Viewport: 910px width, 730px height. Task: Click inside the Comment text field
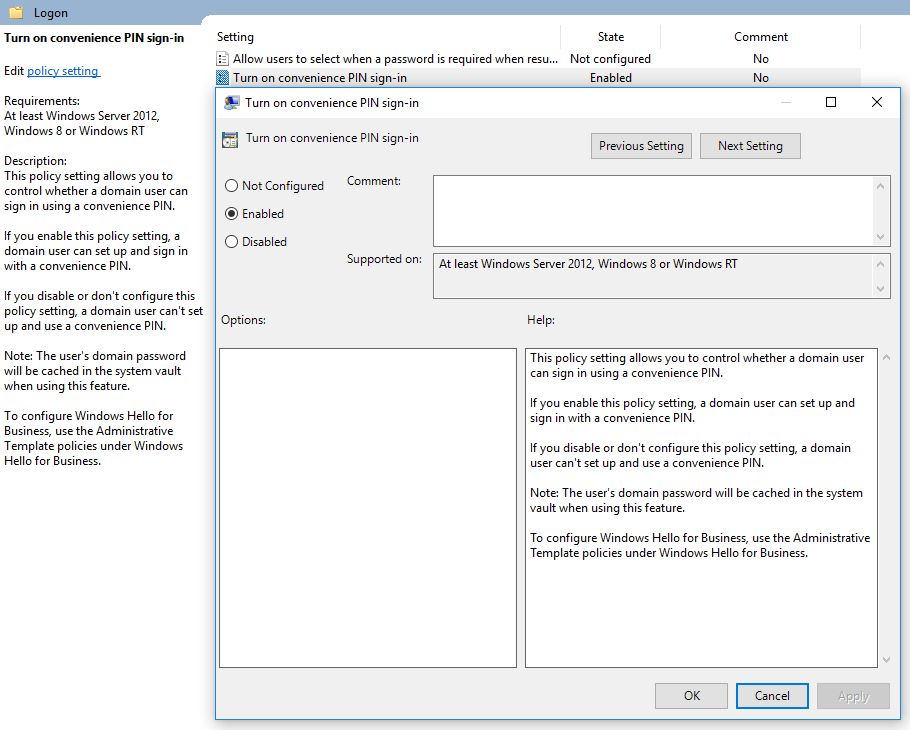[650, 210]
